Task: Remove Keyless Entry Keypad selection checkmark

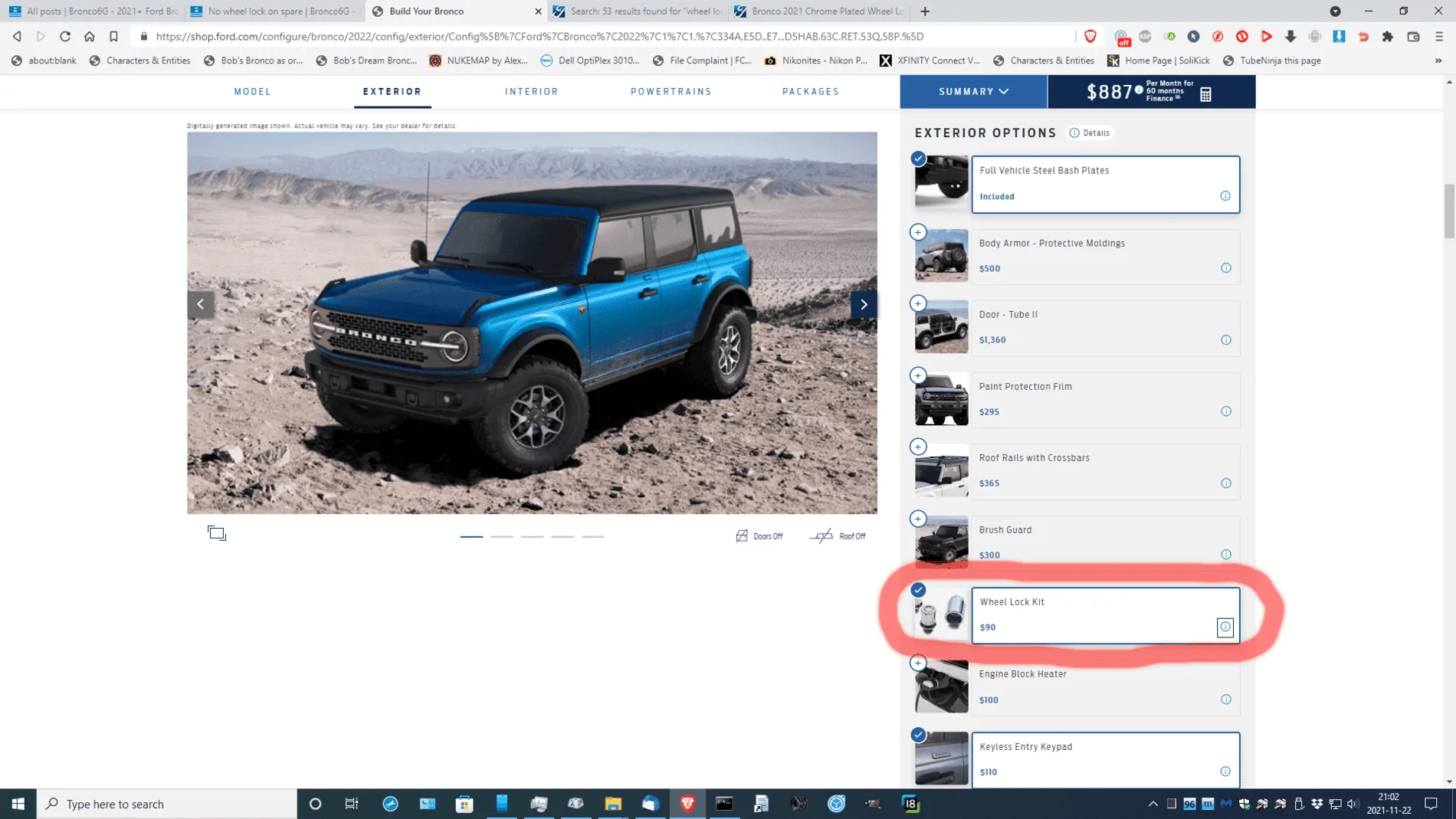Action: 918,735
